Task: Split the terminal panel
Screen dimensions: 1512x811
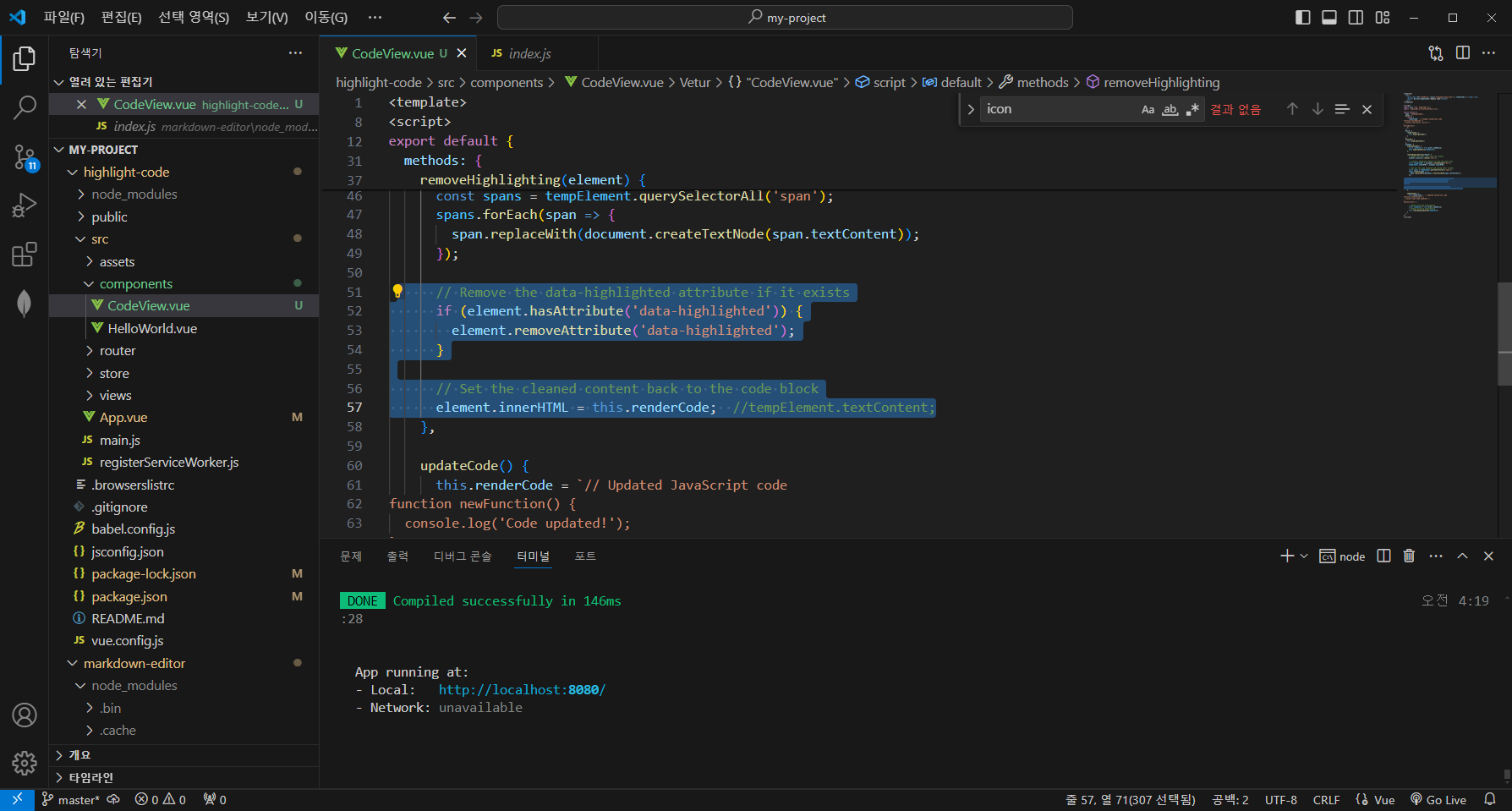Action: (1383, 556)
